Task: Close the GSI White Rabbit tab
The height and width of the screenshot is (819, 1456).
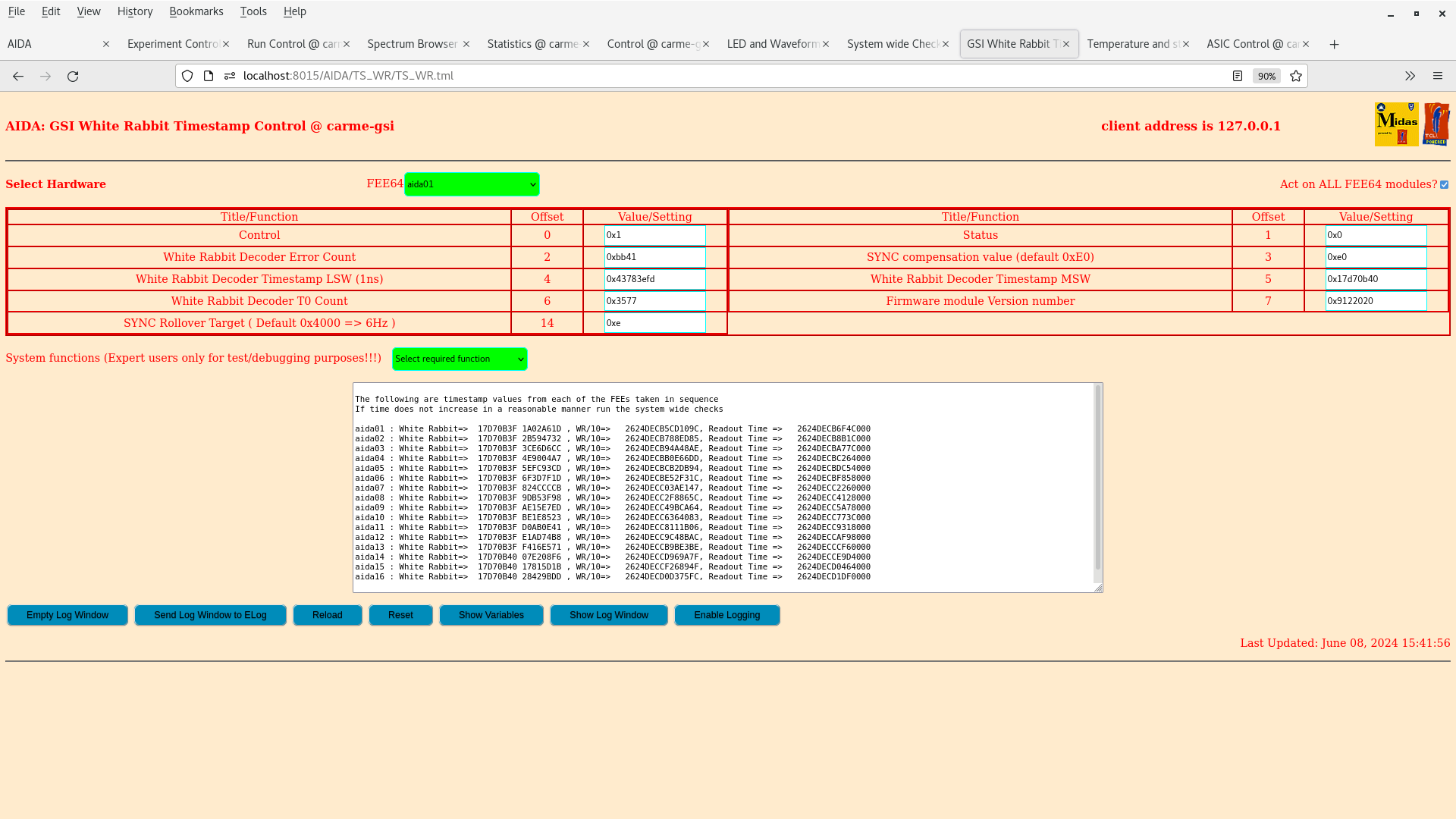Action: (1066, 44)
